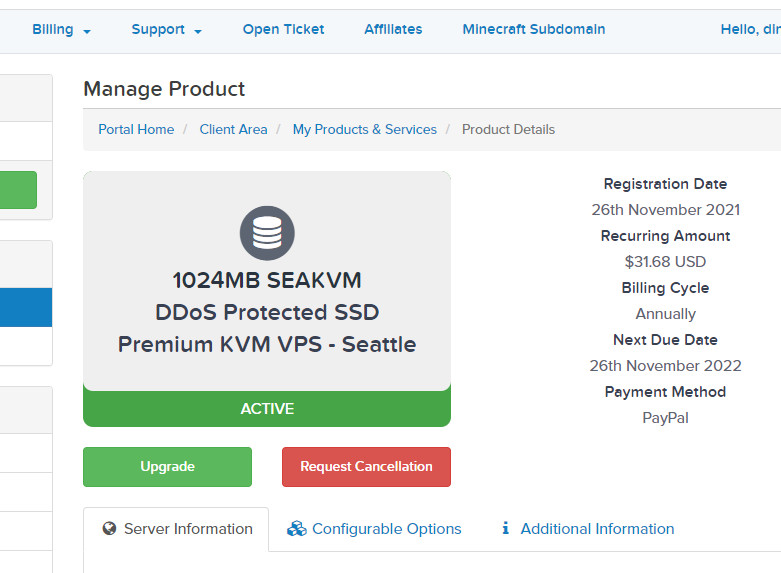781x573 pixels.
Task: Open the Billing dropdown menu
Action: (x=61, y=30)
